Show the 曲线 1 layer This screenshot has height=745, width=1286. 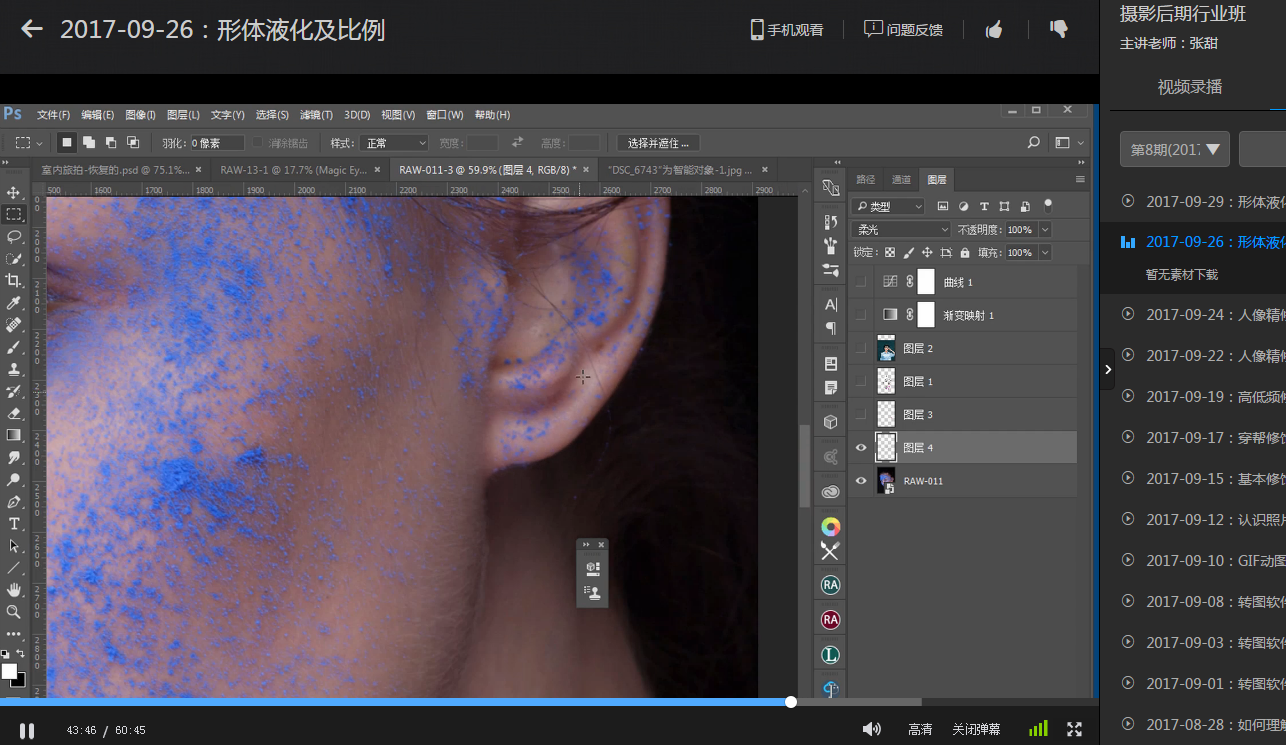[861, 282]
